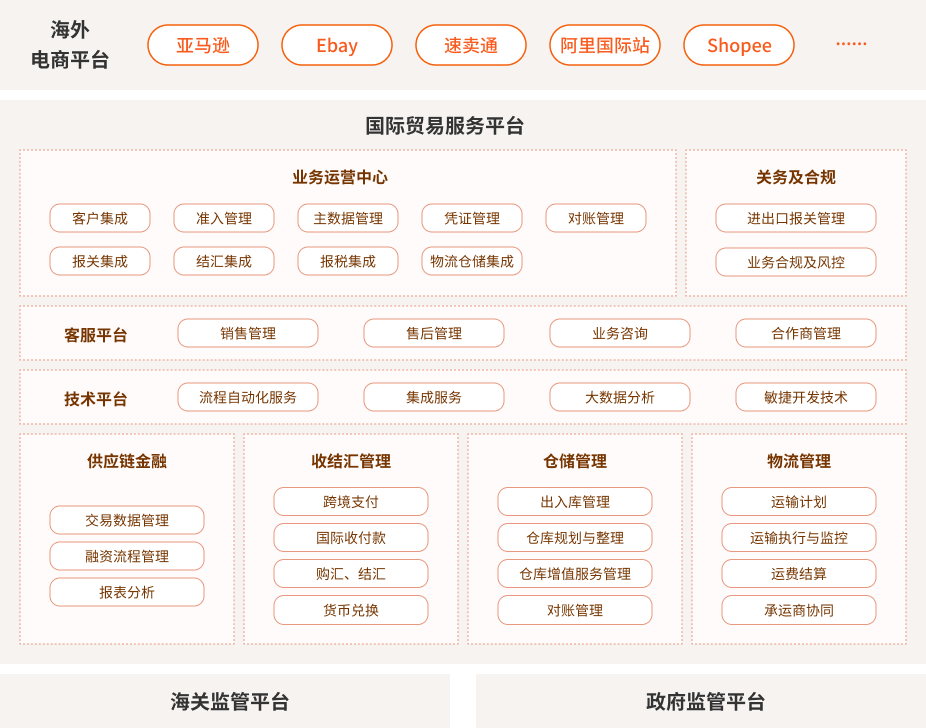Open 合作商管理 in 客服平台
The height and width of the screenshot is (728, 926).
tap(806, 333)
